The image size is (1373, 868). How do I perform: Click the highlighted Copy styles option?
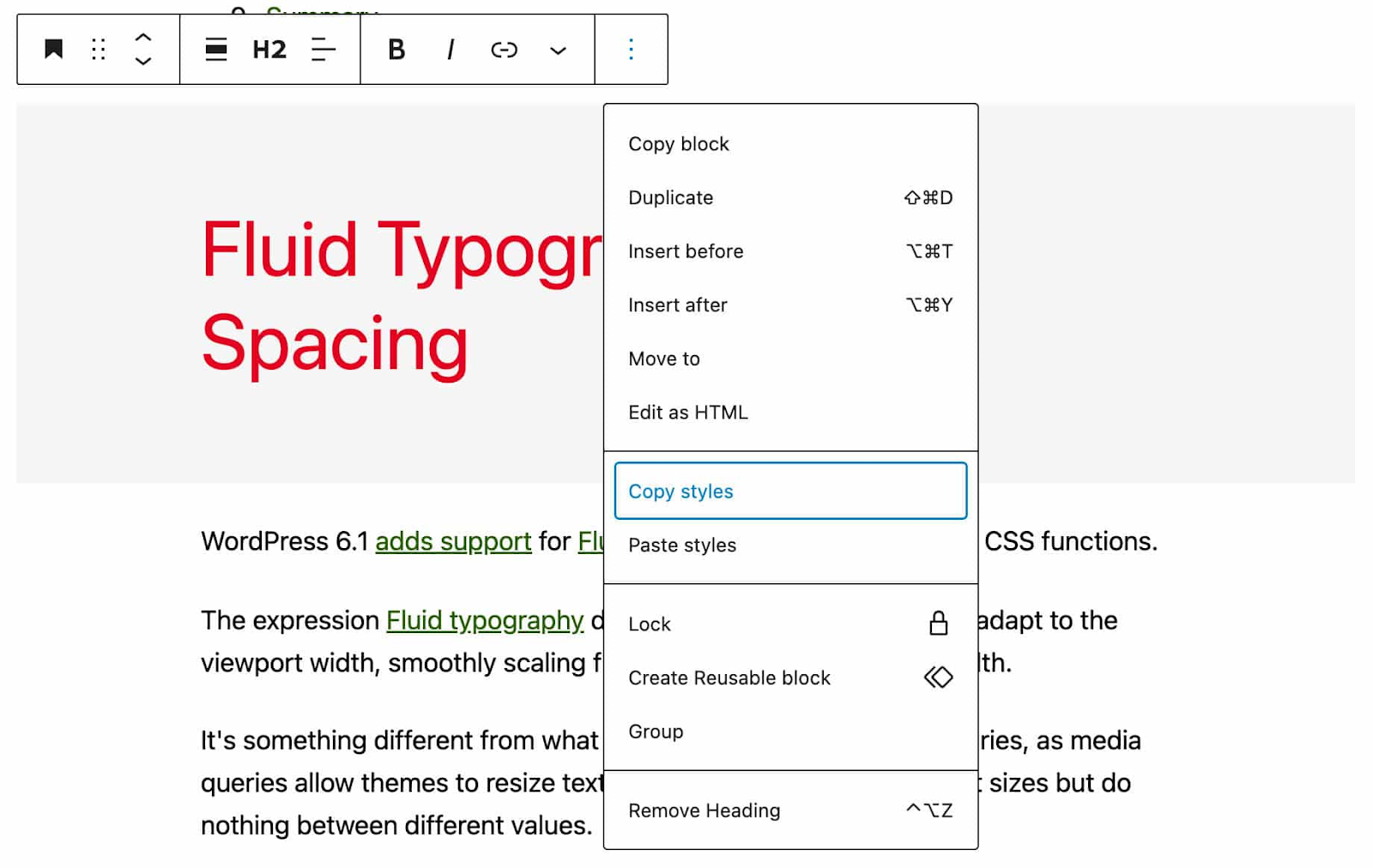click(x=790, y=491)
